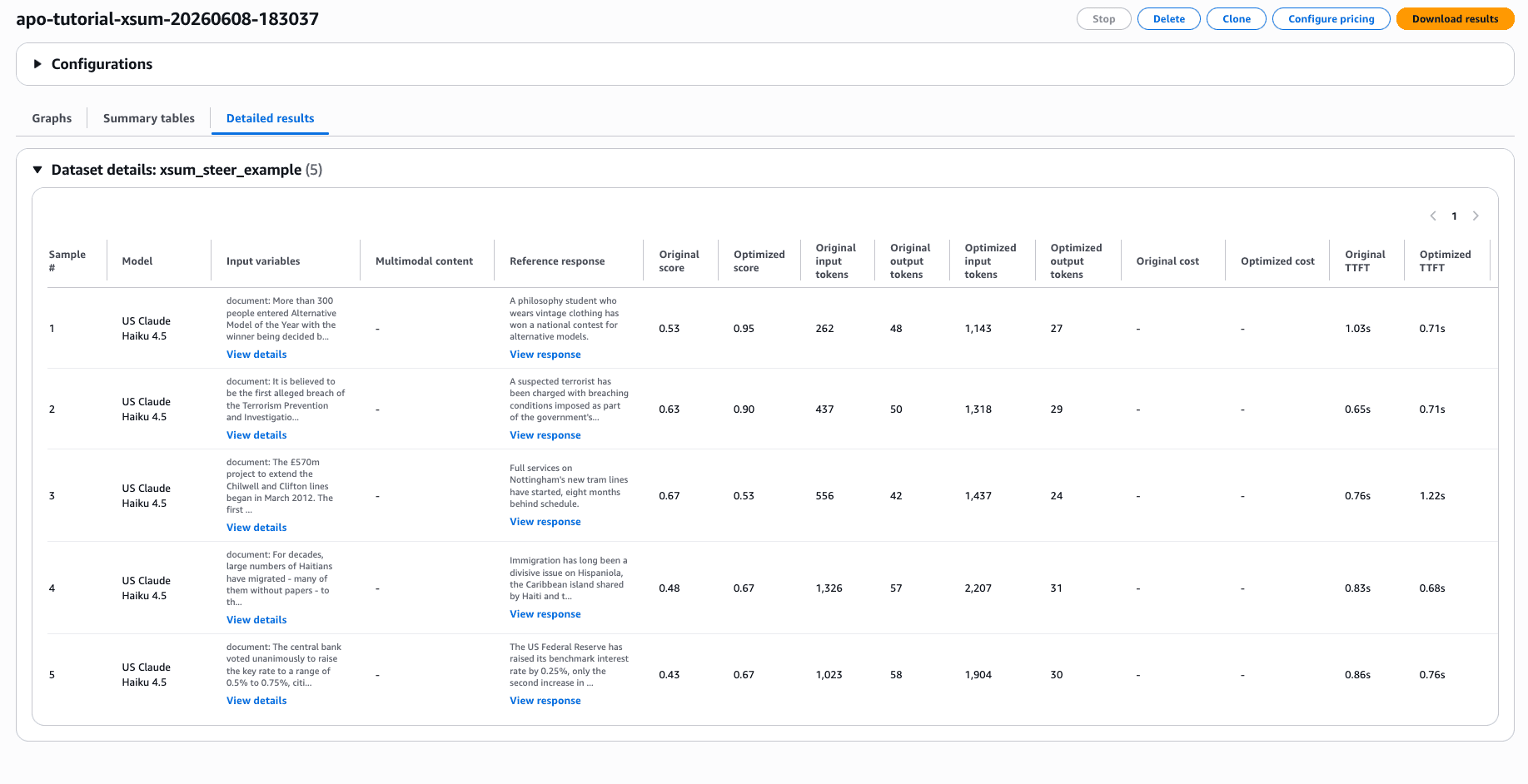The height and width of the screenshot is (784, 1528).
Task: Click optimized score 0.95 in sample 1
Action: [744, 329]
